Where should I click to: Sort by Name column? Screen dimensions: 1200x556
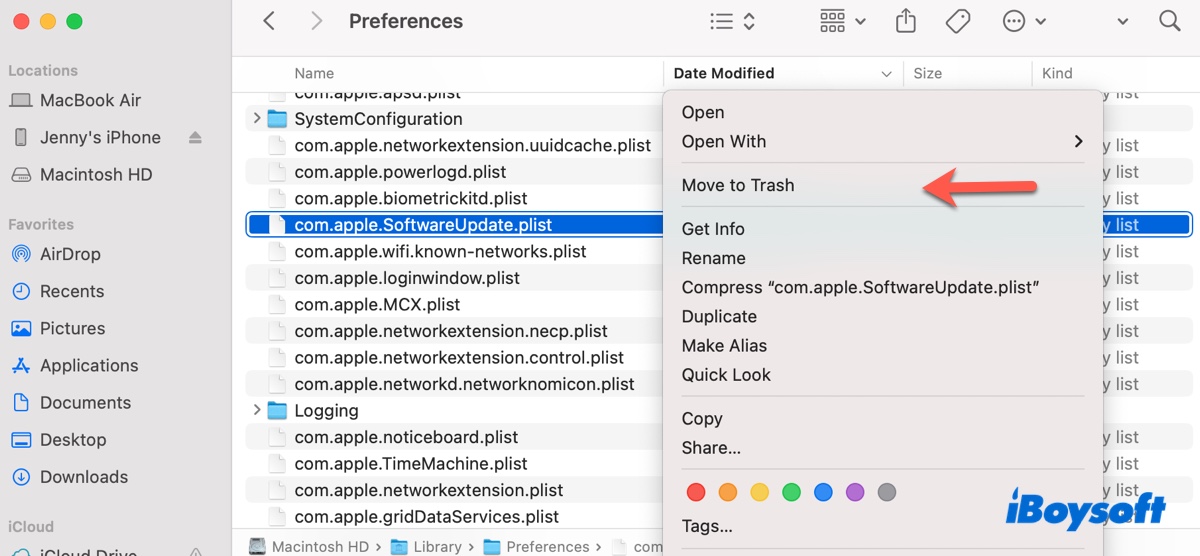click(314, 73)
